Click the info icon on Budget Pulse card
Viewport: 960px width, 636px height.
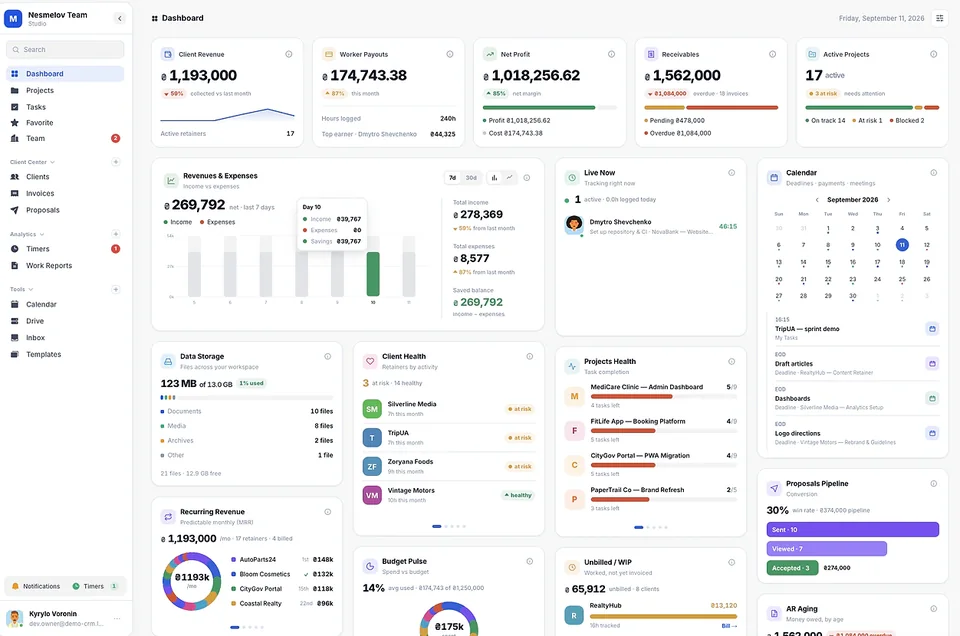coord(530,561)
